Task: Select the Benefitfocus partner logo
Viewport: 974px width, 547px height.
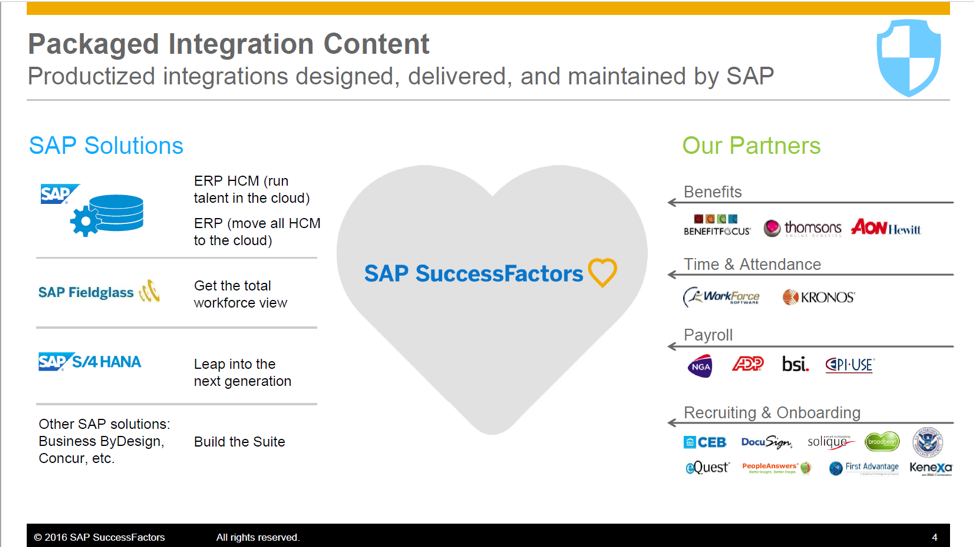Action: (717, 225)
